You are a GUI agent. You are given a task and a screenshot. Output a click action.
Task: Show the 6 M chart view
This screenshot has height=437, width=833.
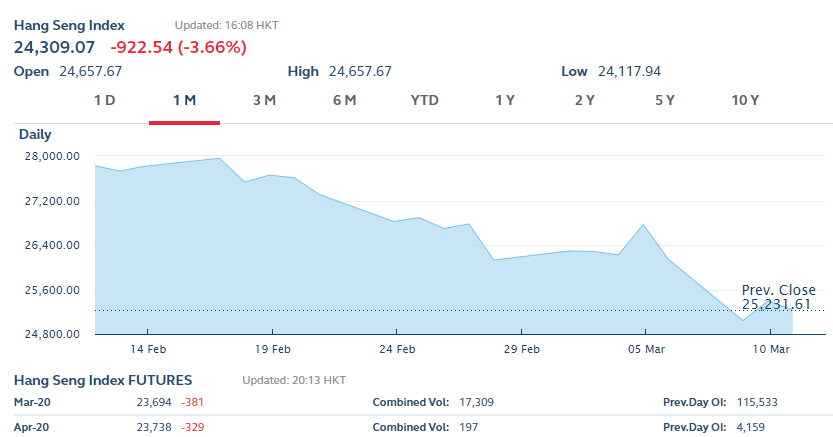click(344, 100)
